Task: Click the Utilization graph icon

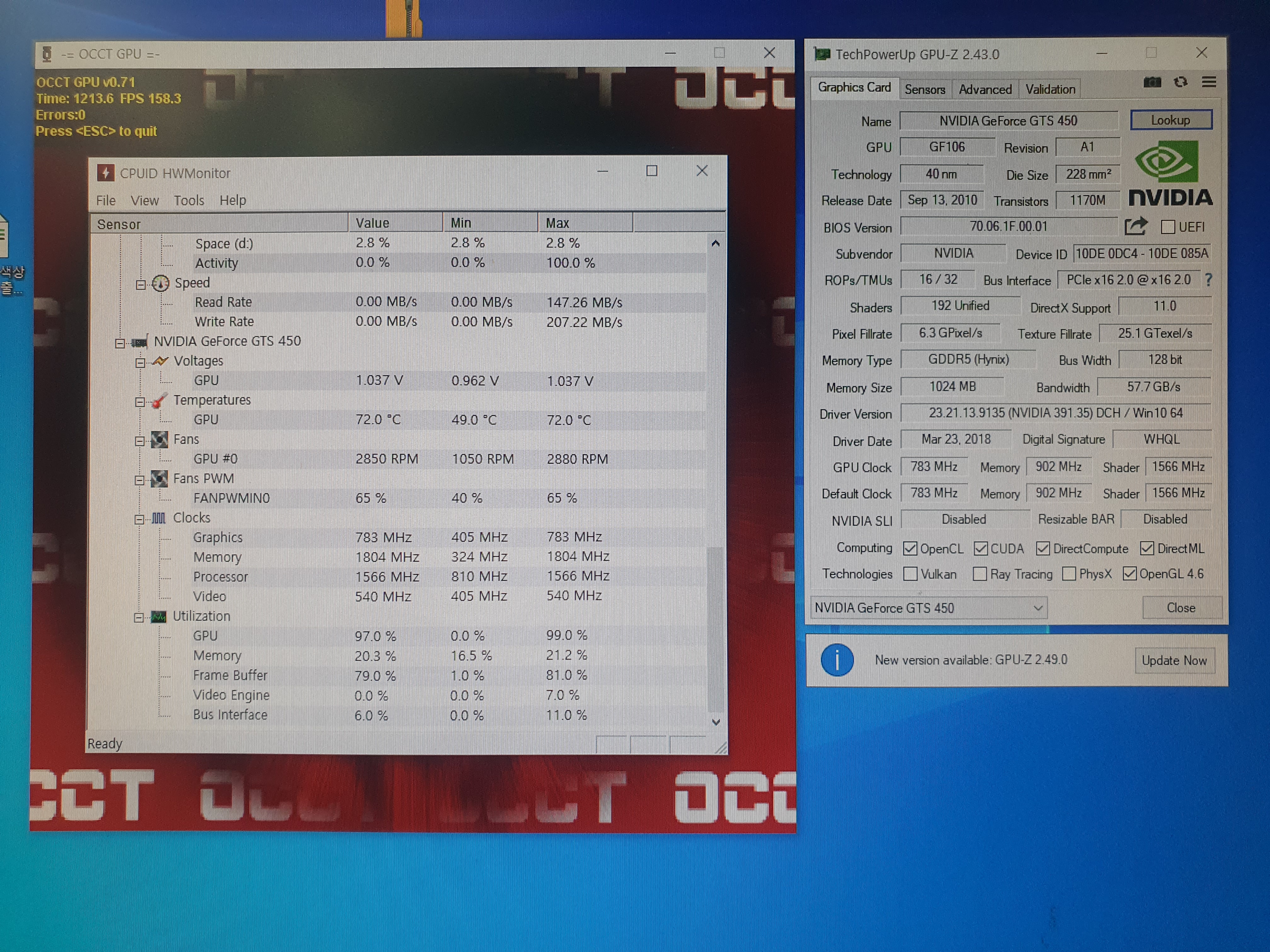Action: point(158,617)
